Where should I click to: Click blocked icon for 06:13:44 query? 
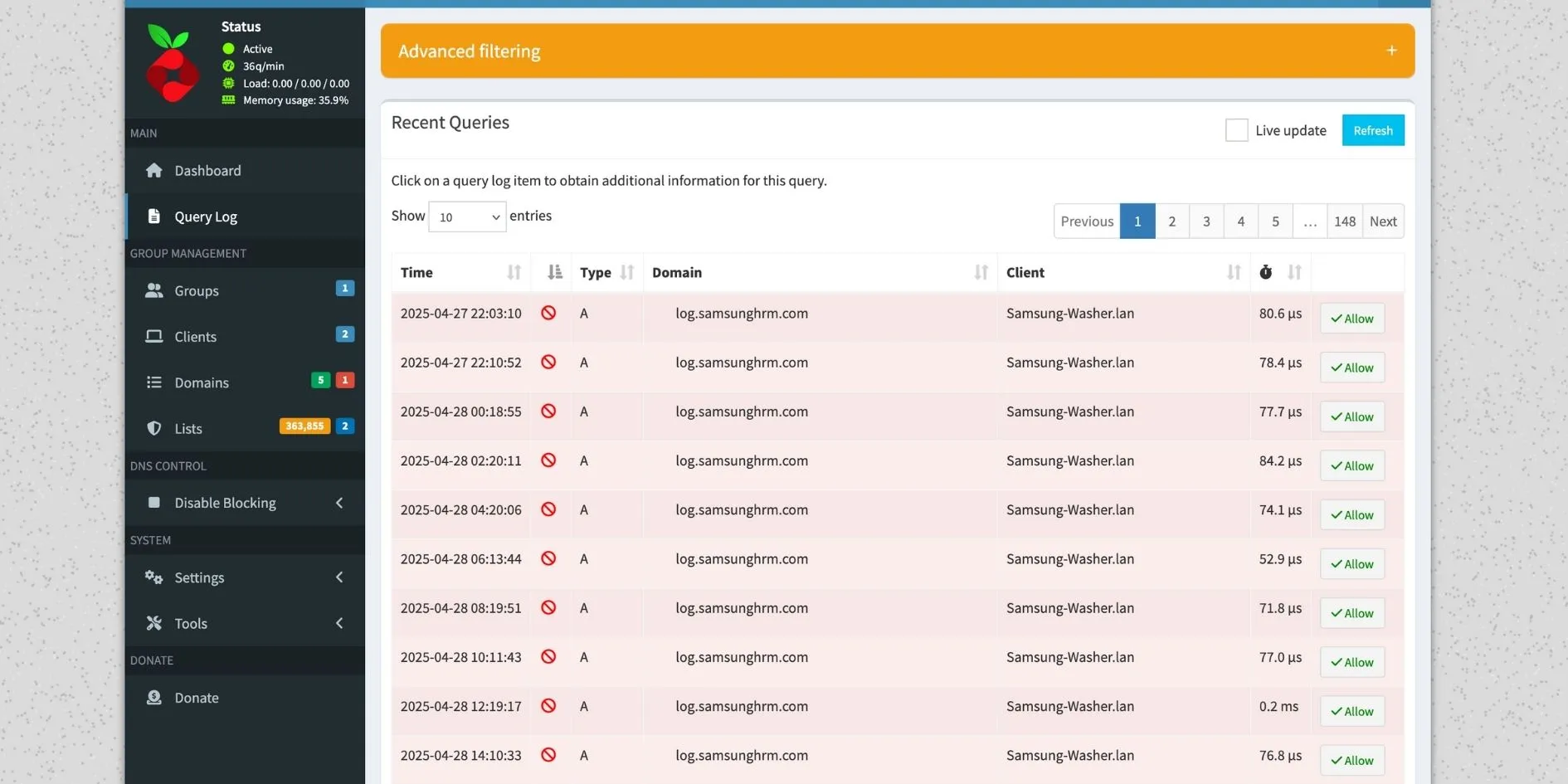click(x=548, y=558)
